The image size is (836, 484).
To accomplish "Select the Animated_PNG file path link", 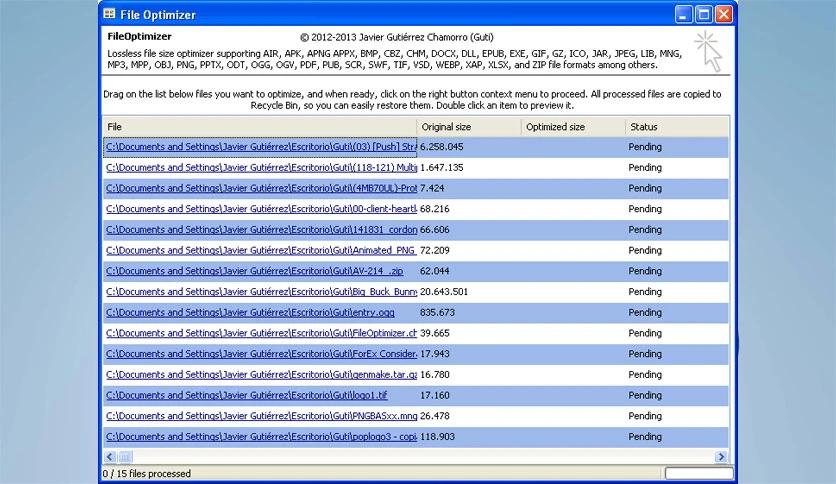I will (x=261, y=251).
